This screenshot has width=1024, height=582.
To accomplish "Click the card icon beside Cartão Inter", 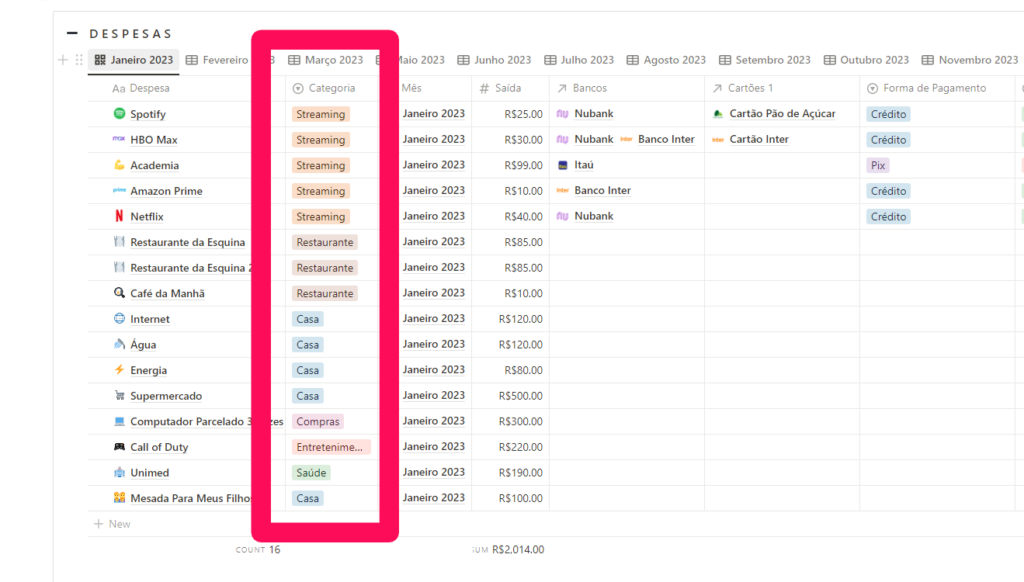I will [x=720, y=139].
